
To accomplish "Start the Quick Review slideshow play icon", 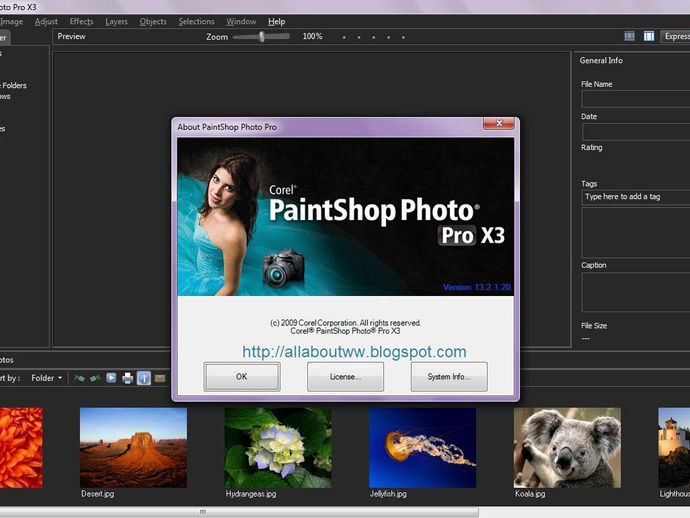I will click(x=111, y=378).
